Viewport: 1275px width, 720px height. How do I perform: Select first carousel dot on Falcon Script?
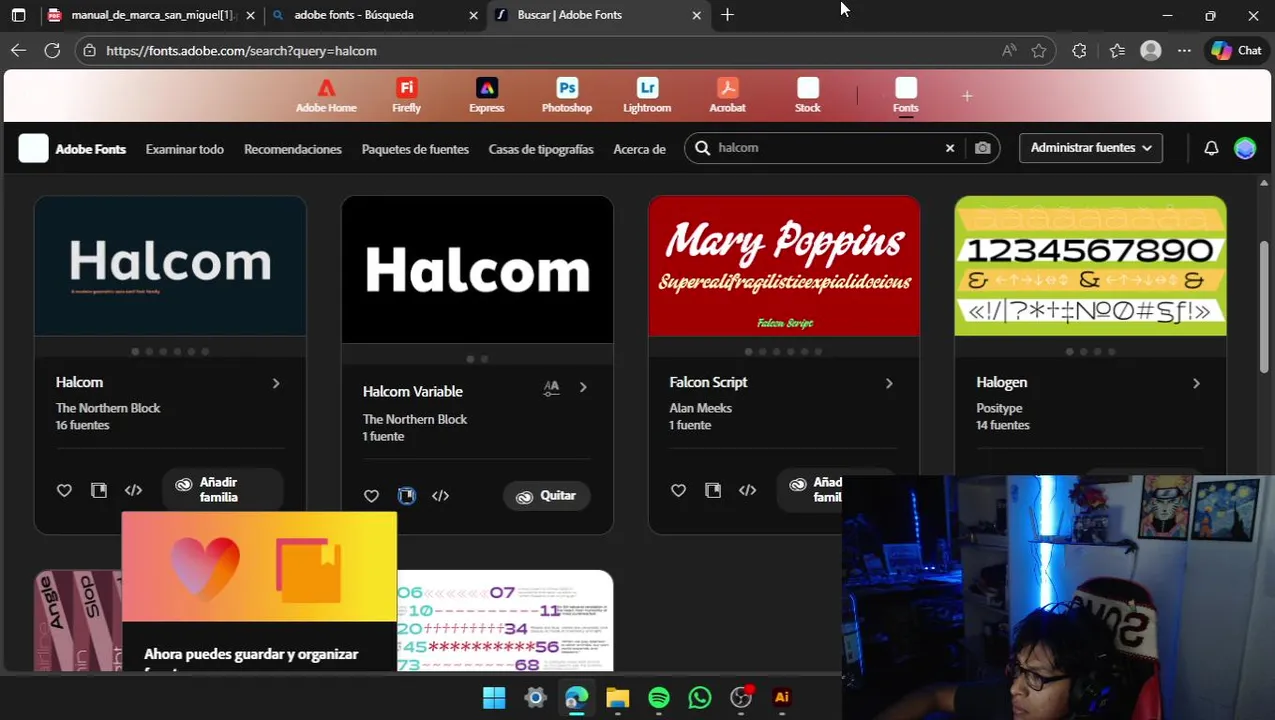point(749,351)
